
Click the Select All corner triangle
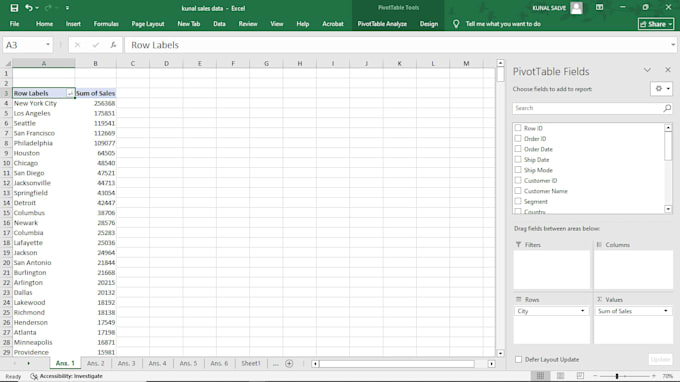point(7,63)
